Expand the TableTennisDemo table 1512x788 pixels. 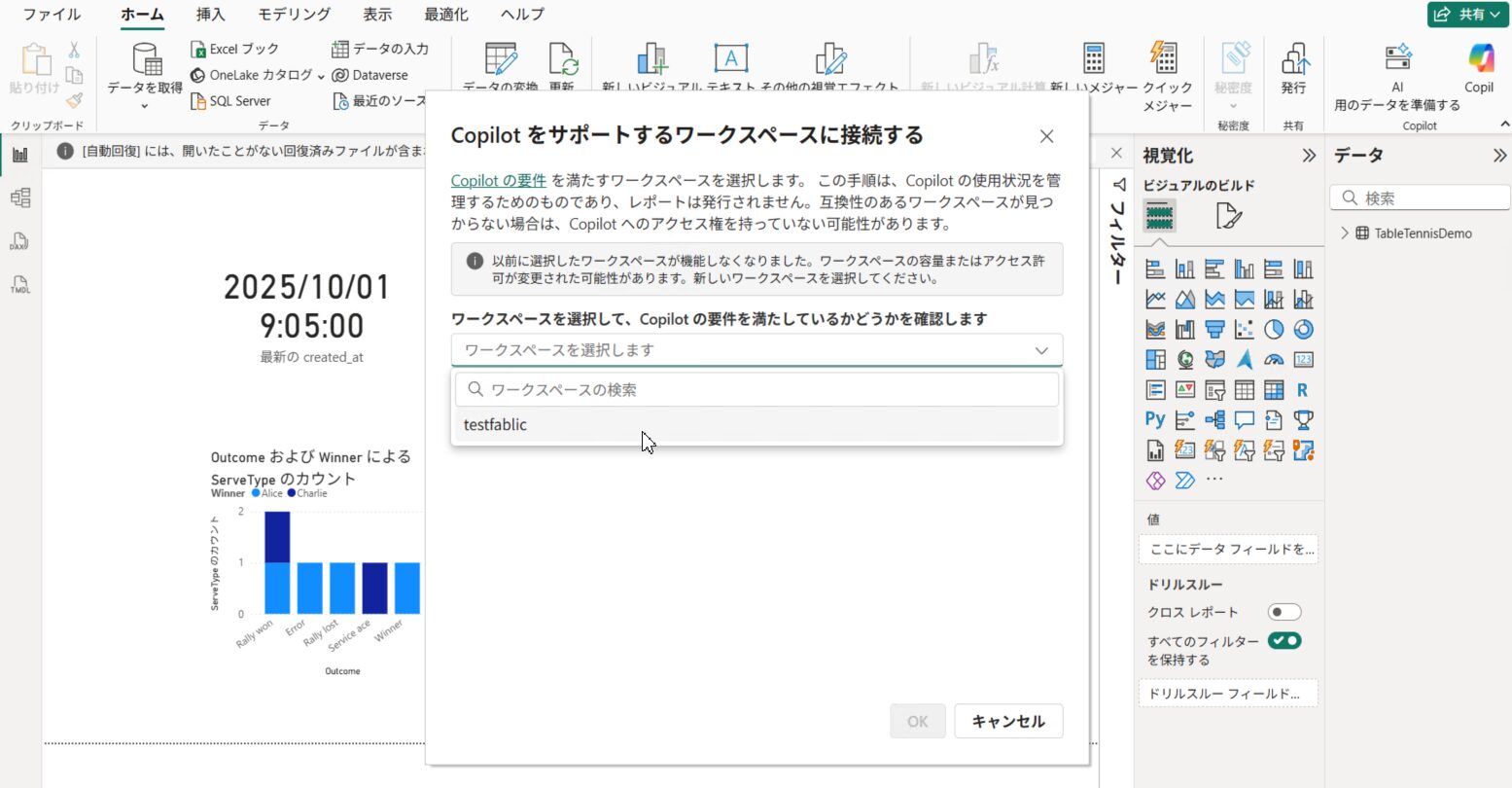pyautogui.click(x=1345, y=233)
